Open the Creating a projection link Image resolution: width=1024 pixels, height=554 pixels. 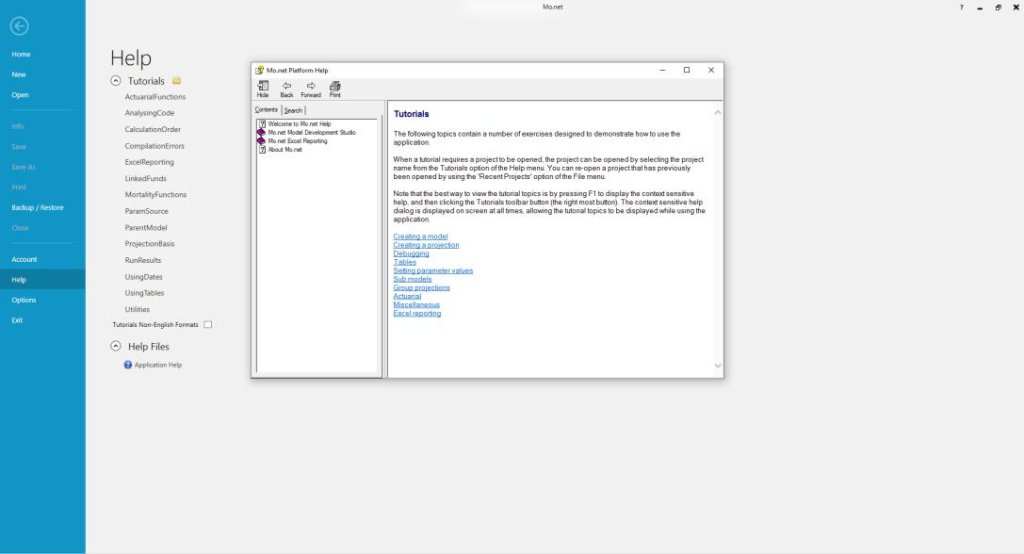(x=426, y=245)
